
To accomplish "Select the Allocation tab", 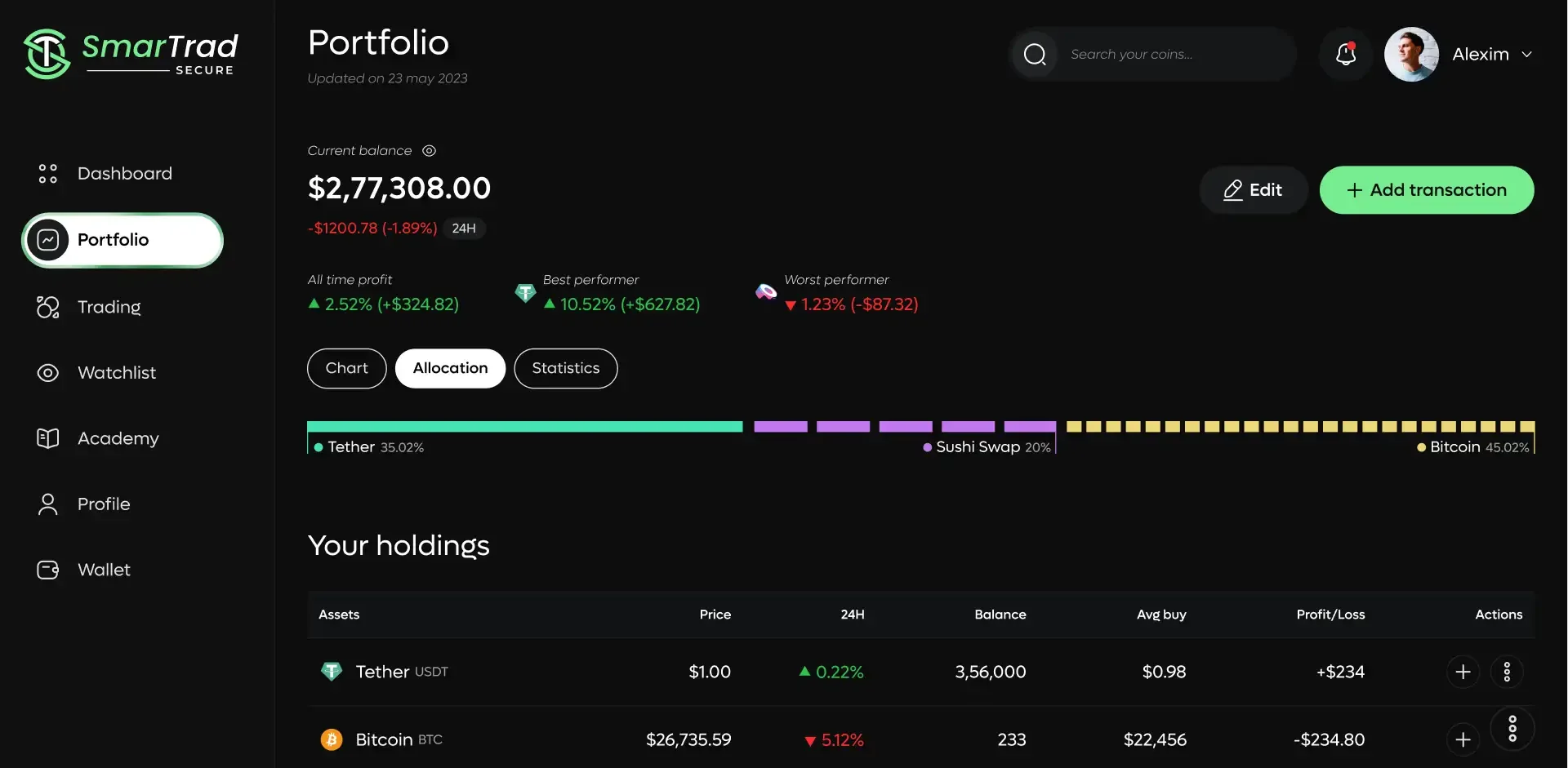I will pos(451,368).
